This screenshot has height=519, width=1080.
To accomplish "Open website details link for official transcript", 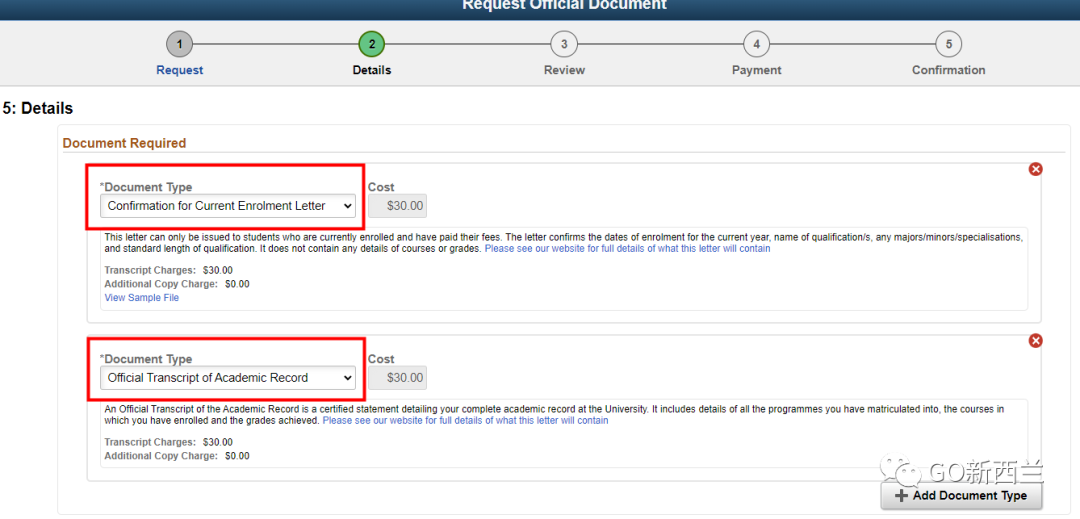I will point(466,421).
